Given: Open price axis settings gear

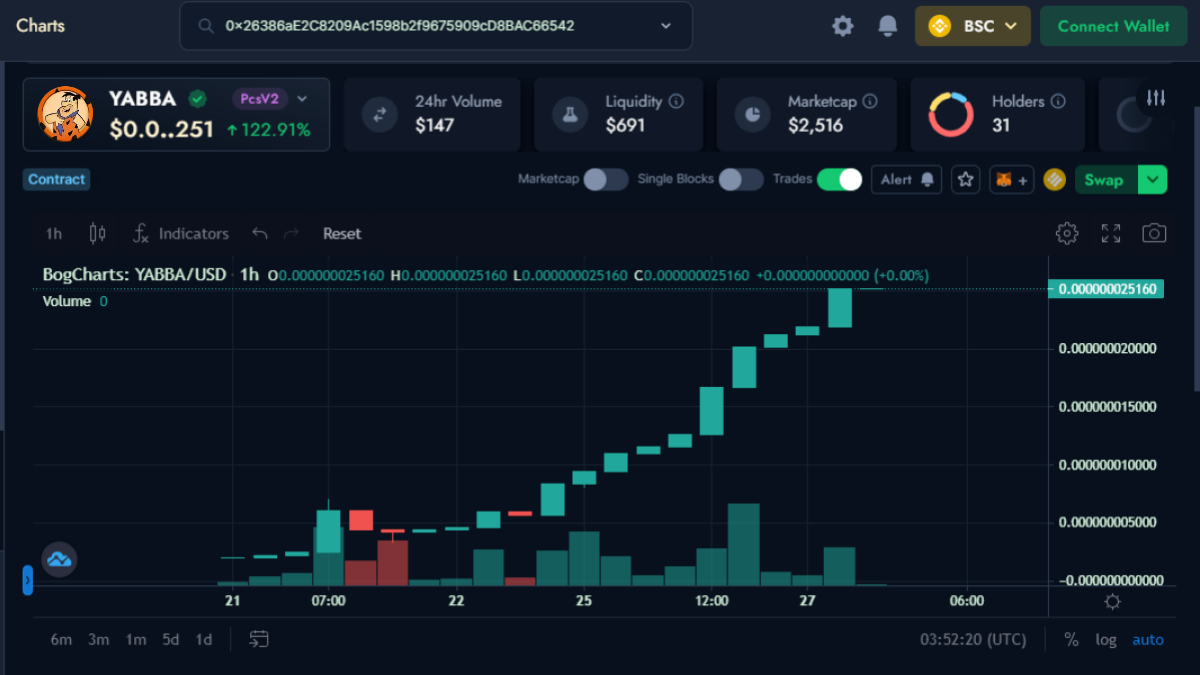Looking at the screenshot, I should (x=1112, y=601).
